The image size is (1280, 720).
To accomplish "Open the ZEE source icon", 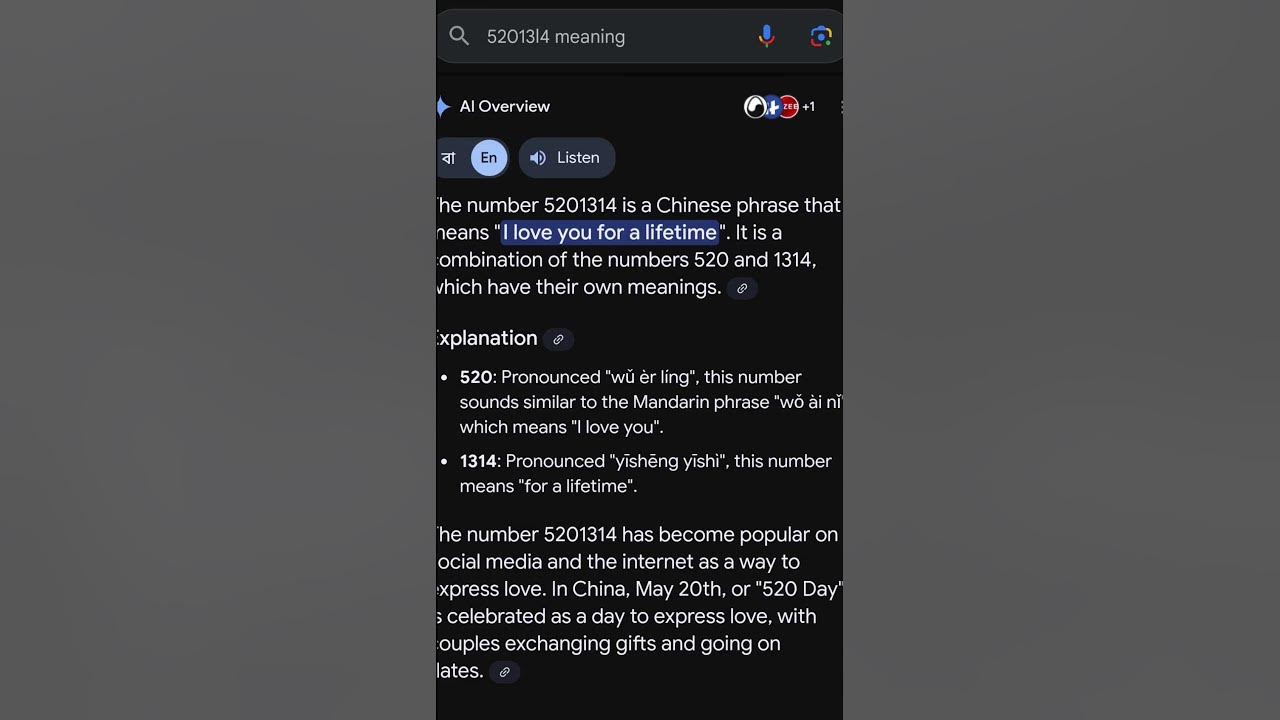I will click(x=790, y=107).
